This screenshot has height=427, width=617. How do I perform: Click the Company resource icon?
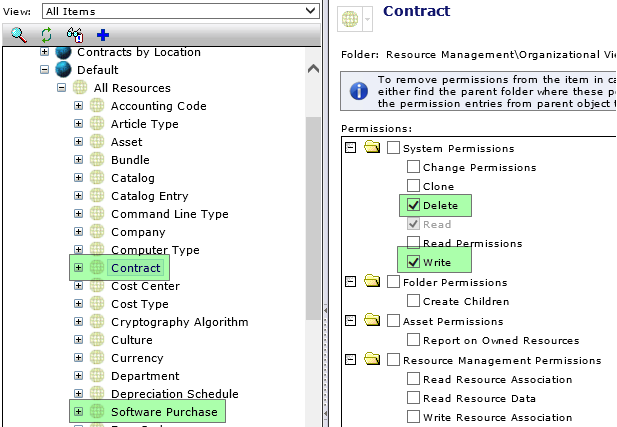[x=97, y=231]
